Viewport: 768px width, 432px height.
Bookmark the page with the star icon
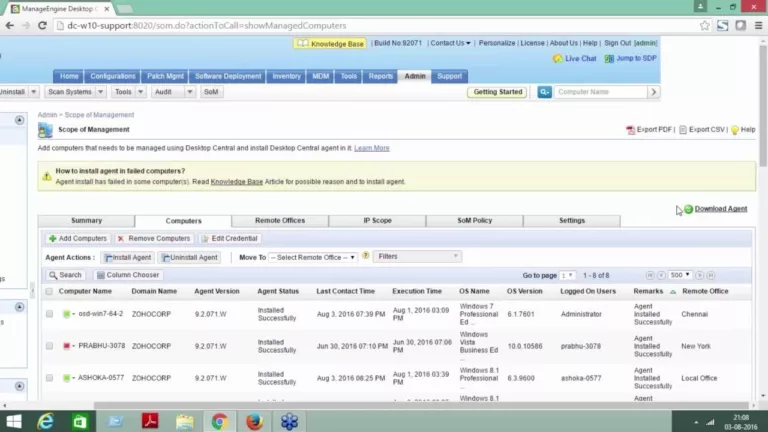pos(704,25)
